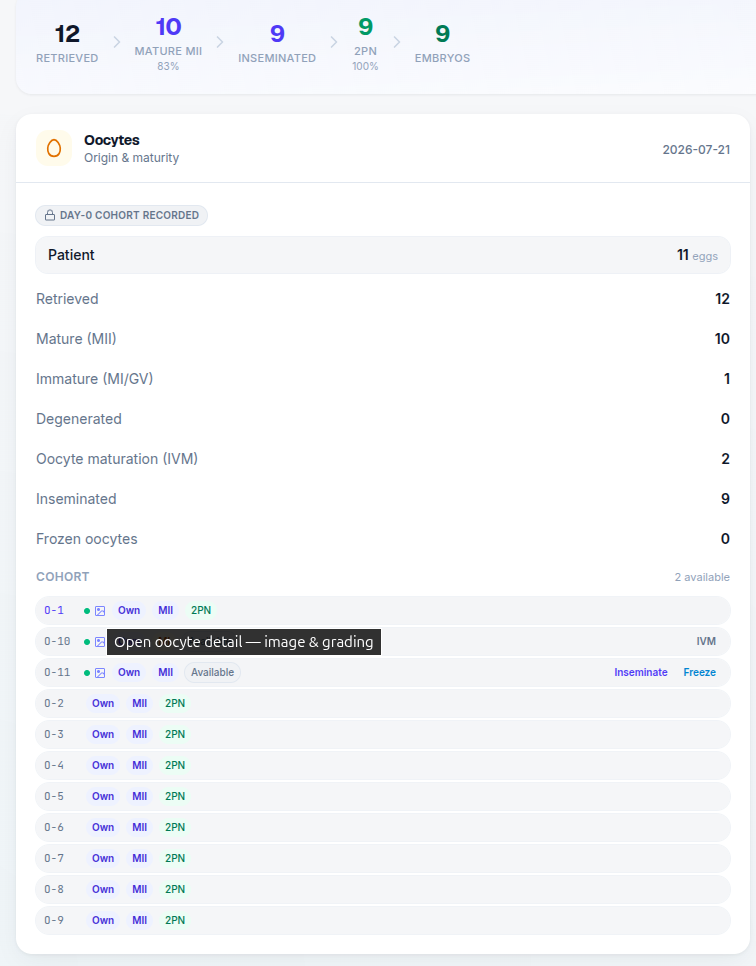This screenshot has width=756, height=966.
Task: Click the 12 Retrieved funnel stat
Action: point(67,43)
